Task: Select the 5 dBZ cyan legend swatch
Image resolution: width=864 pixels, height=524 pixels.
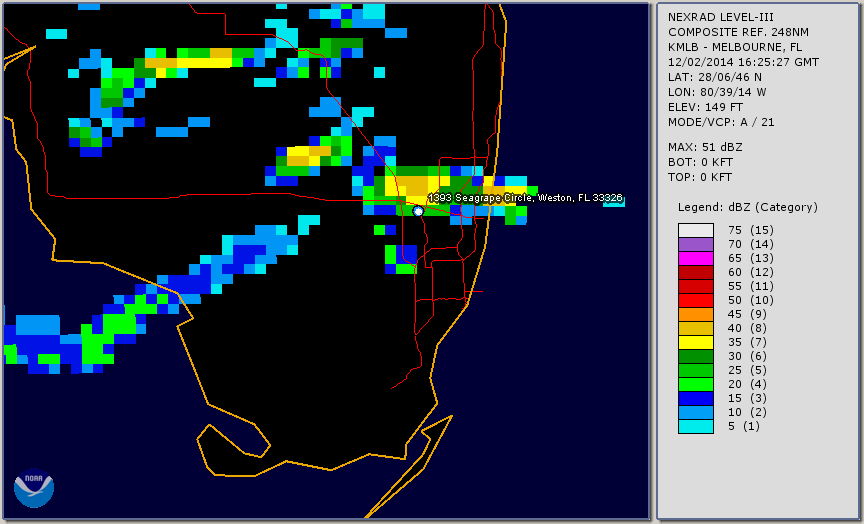Action: 695,426
